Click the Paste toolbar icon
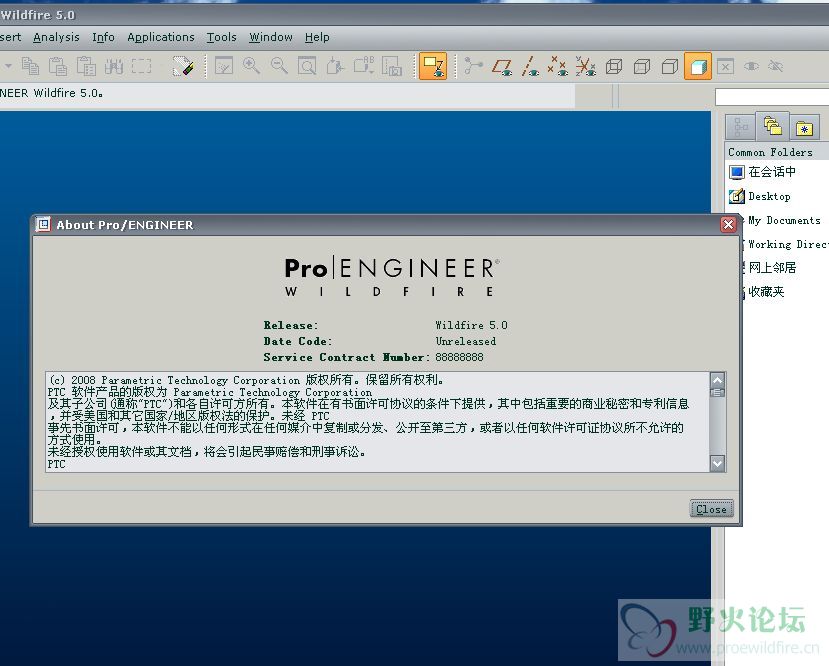Viewport: 829px width, 666px height. [x=58, y=66]
